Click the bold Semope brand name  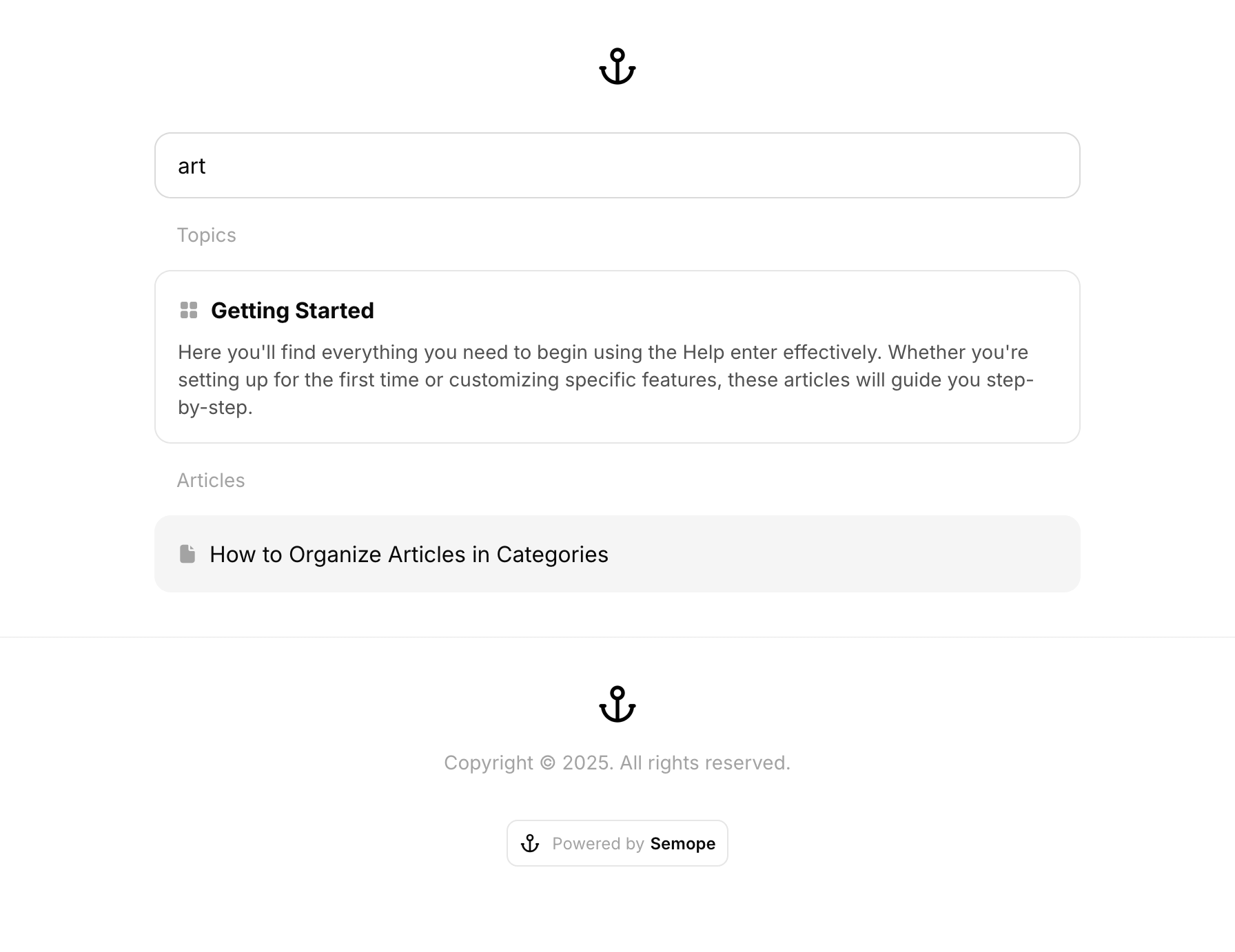tap(682, 844)
